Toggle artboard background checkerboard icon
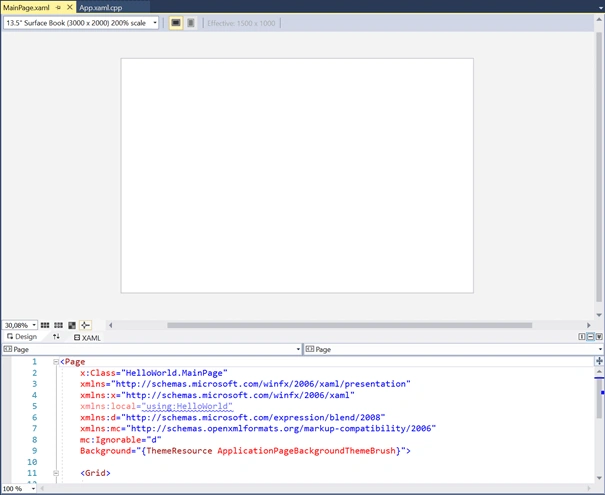This screenshot has width=605, height=495. [x=72, y=325]
